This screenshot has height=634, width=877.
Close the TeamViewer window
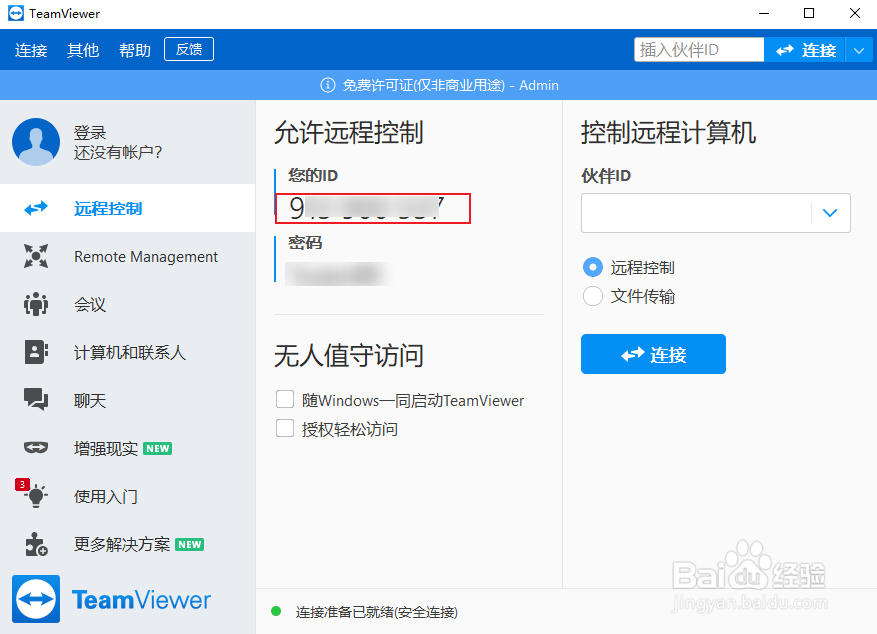point(855,13)
